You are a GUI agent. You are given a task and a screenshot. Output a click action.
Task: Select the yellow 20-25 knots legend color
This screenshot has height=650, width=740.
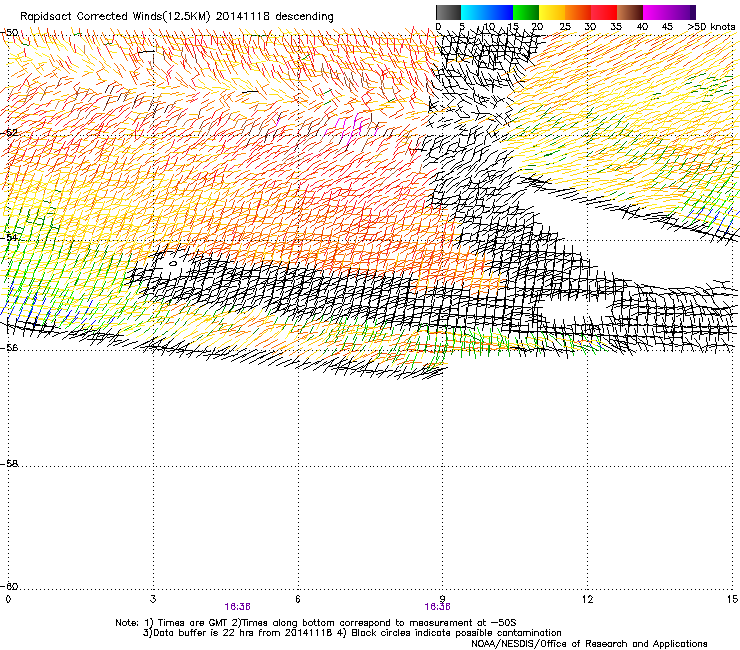tap(552, 12)
